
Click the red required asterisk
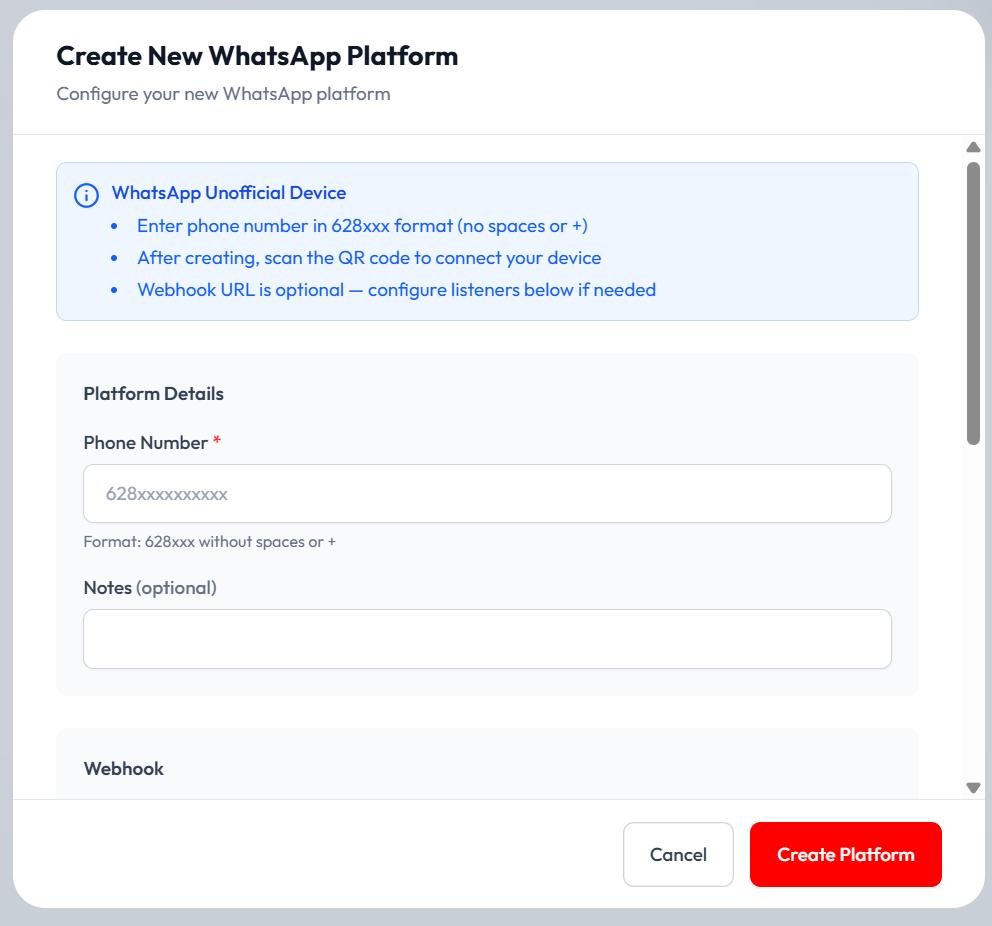pyautogui.click(x=217, y=440)
